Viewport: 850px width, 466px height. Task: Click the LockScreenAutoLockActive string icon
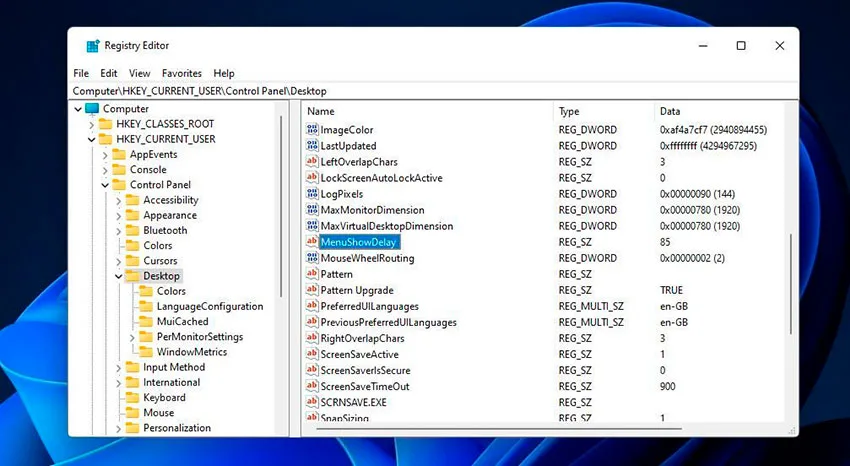[x=312, y=178]
